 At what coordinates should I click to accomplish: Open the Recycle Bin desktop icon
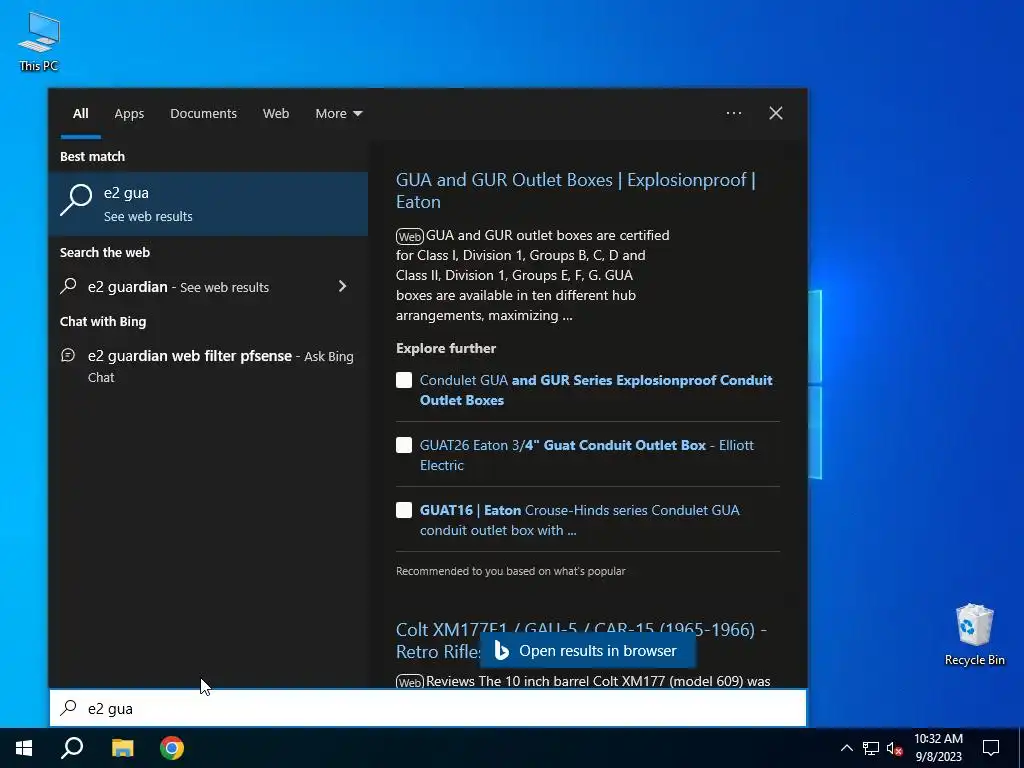974,635
